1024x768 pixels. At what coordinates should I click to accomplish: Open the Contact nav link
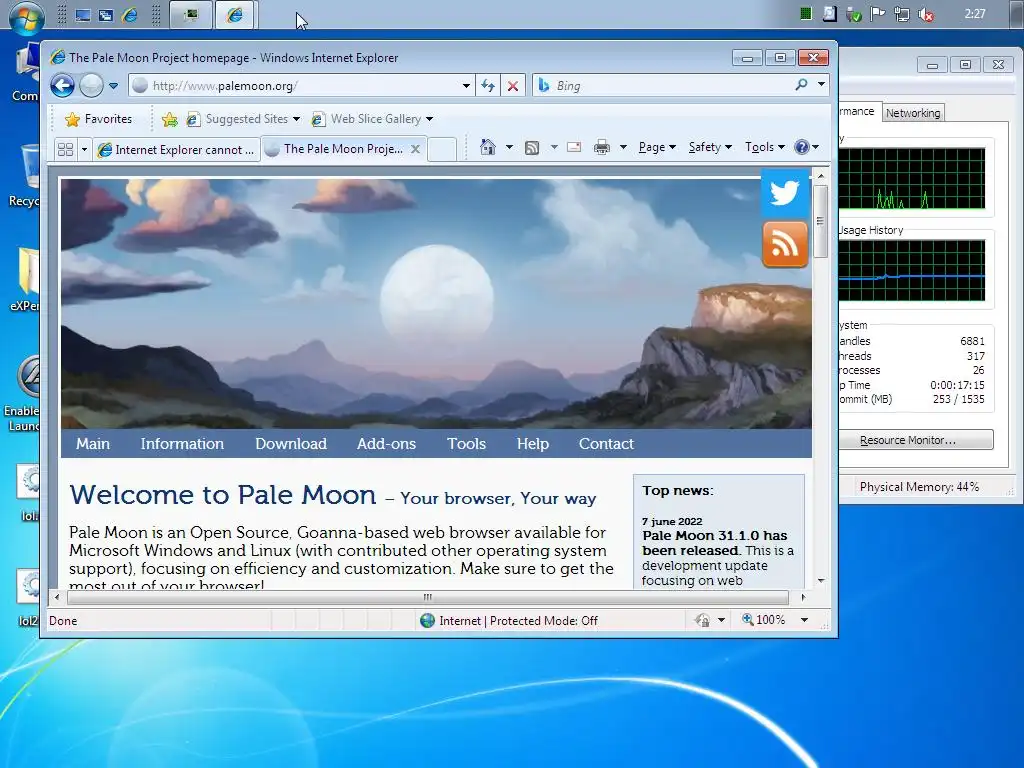point(606,443)
